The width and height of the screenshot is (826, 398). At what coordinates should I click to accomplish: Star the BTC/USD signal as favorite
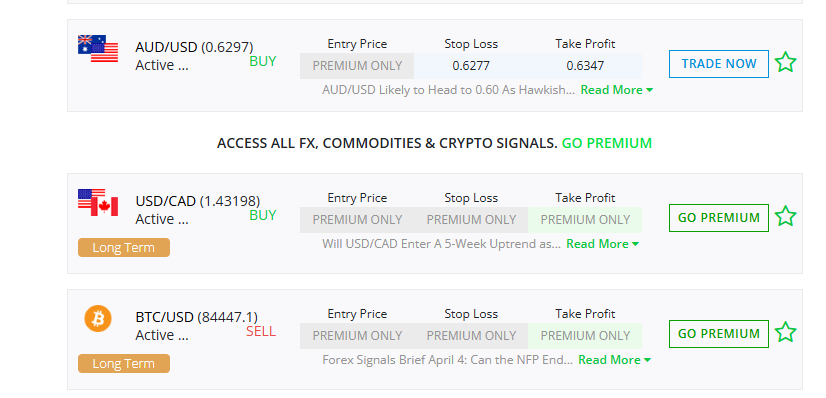(x=785, y=332)
